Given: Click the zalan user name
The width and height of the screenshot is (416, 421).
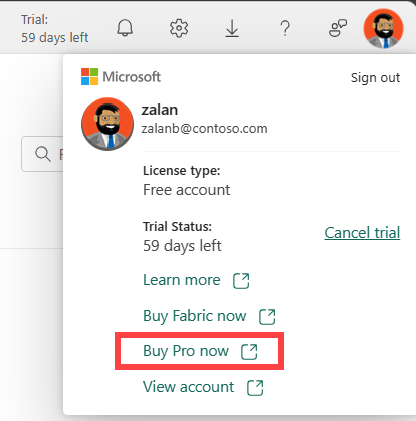Looking at the screenshot, I should 160,110.
